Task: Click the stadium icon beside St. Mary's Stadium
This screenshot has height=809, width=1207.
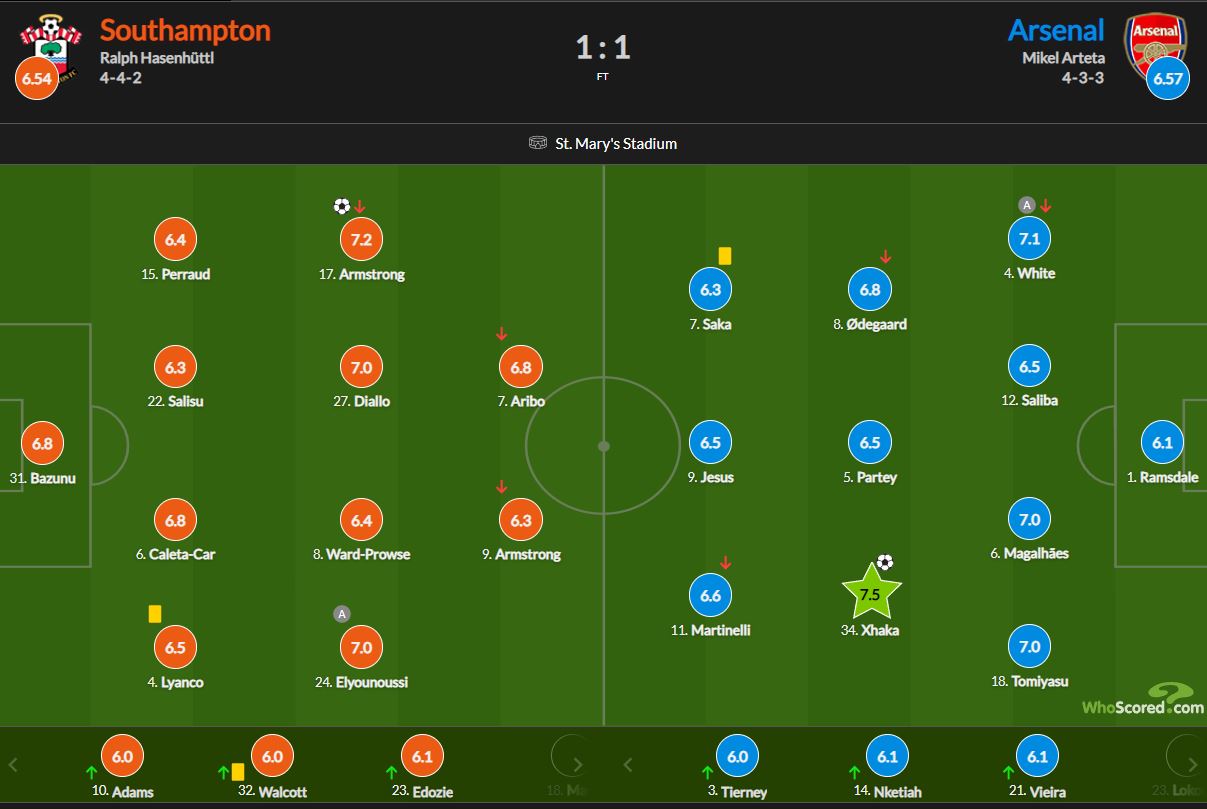Action: point(538,143)
